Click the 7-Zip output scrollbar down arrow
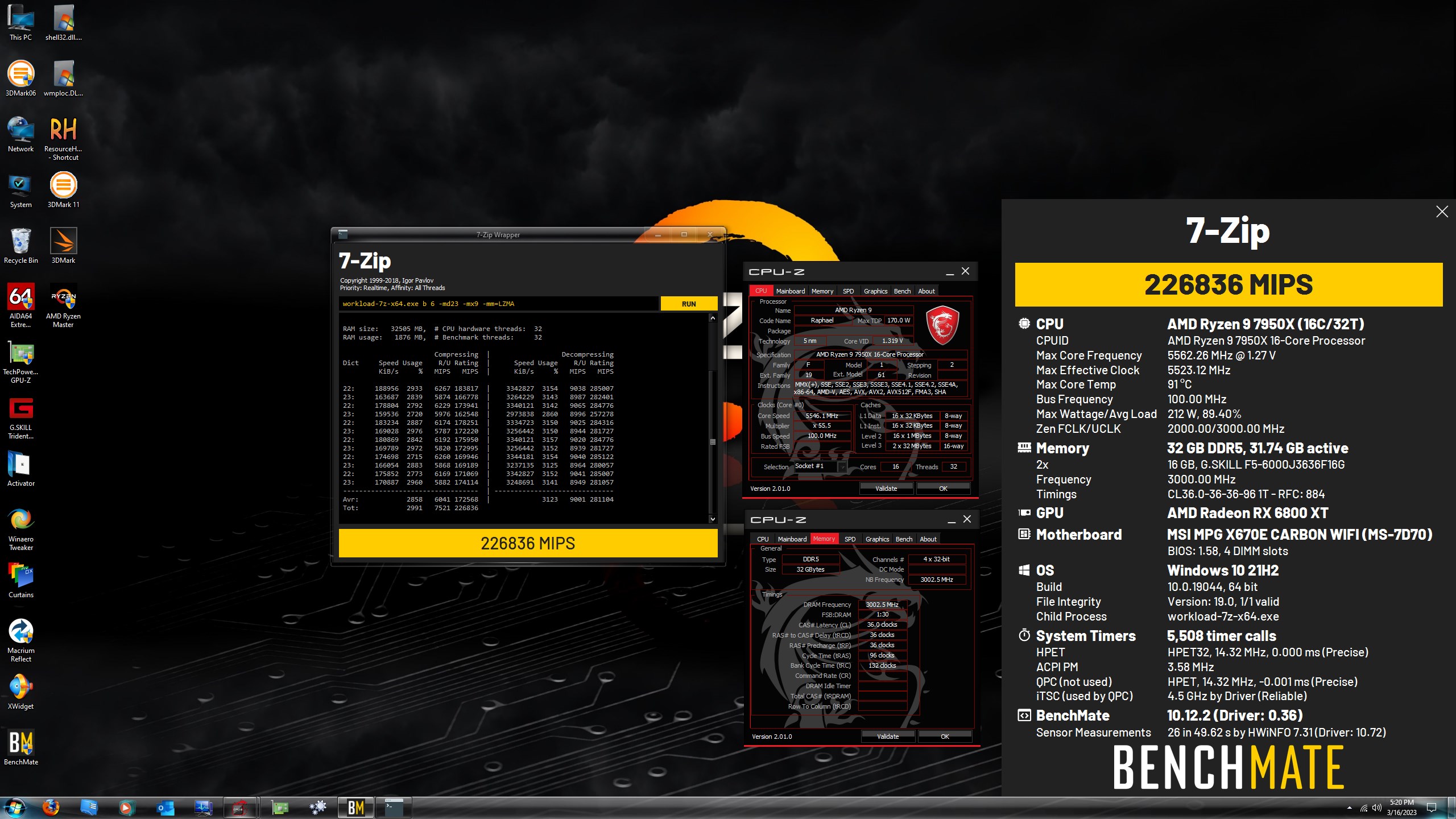Image resolution: width=1456 pixels, height=819 pixels. pos(713,519)
